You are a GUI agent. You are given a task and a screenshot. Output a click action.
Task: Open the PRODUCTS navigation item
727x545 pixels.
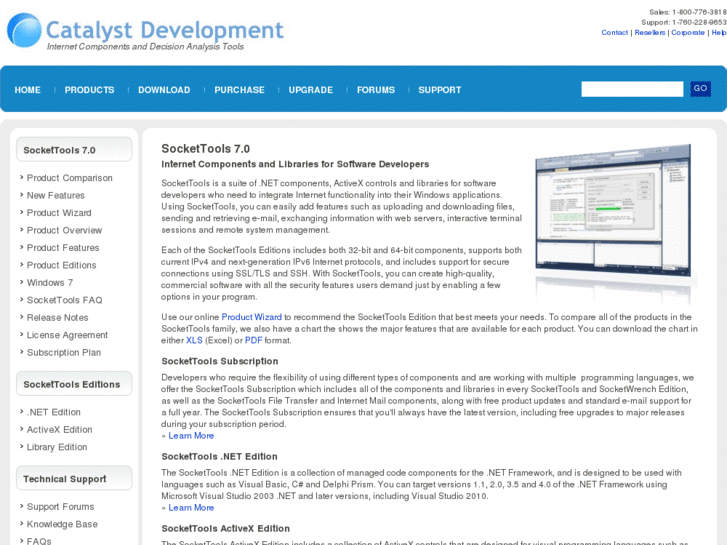point(89,90)
